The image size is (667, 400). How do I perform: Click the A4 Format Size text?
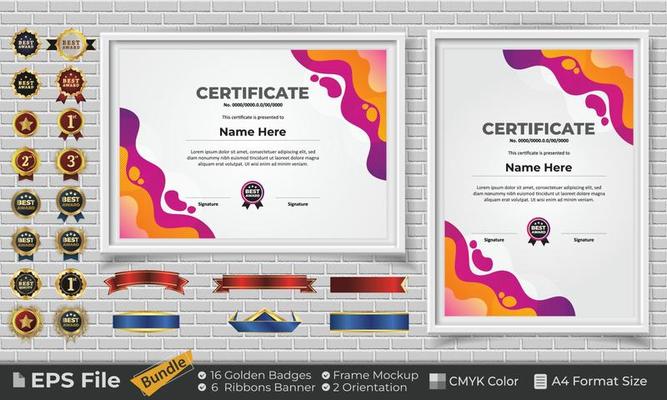click(x=599, y=381)
